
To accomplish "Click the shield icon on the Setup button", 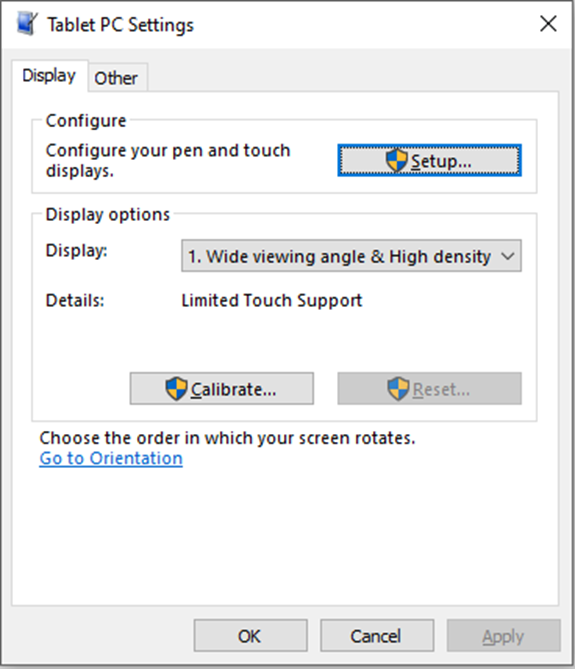I will (396, 160).
